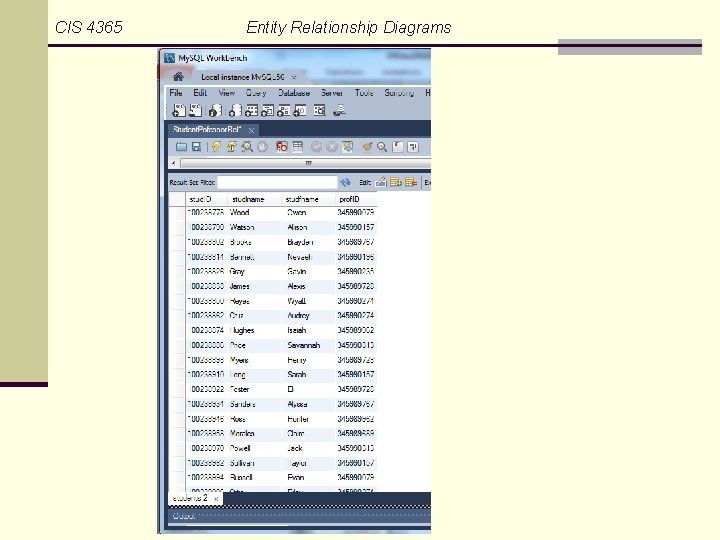Select the cell containing Watson
Image resolution: width=720 pixels, height=540 pixels.
tap(254, 227)
